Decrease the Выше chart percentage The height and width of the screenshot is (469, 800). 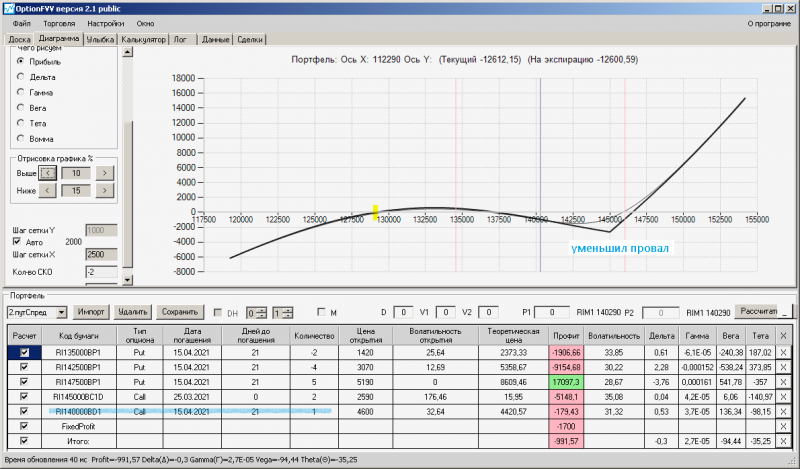pyautogui.click(x=47, y=173)
